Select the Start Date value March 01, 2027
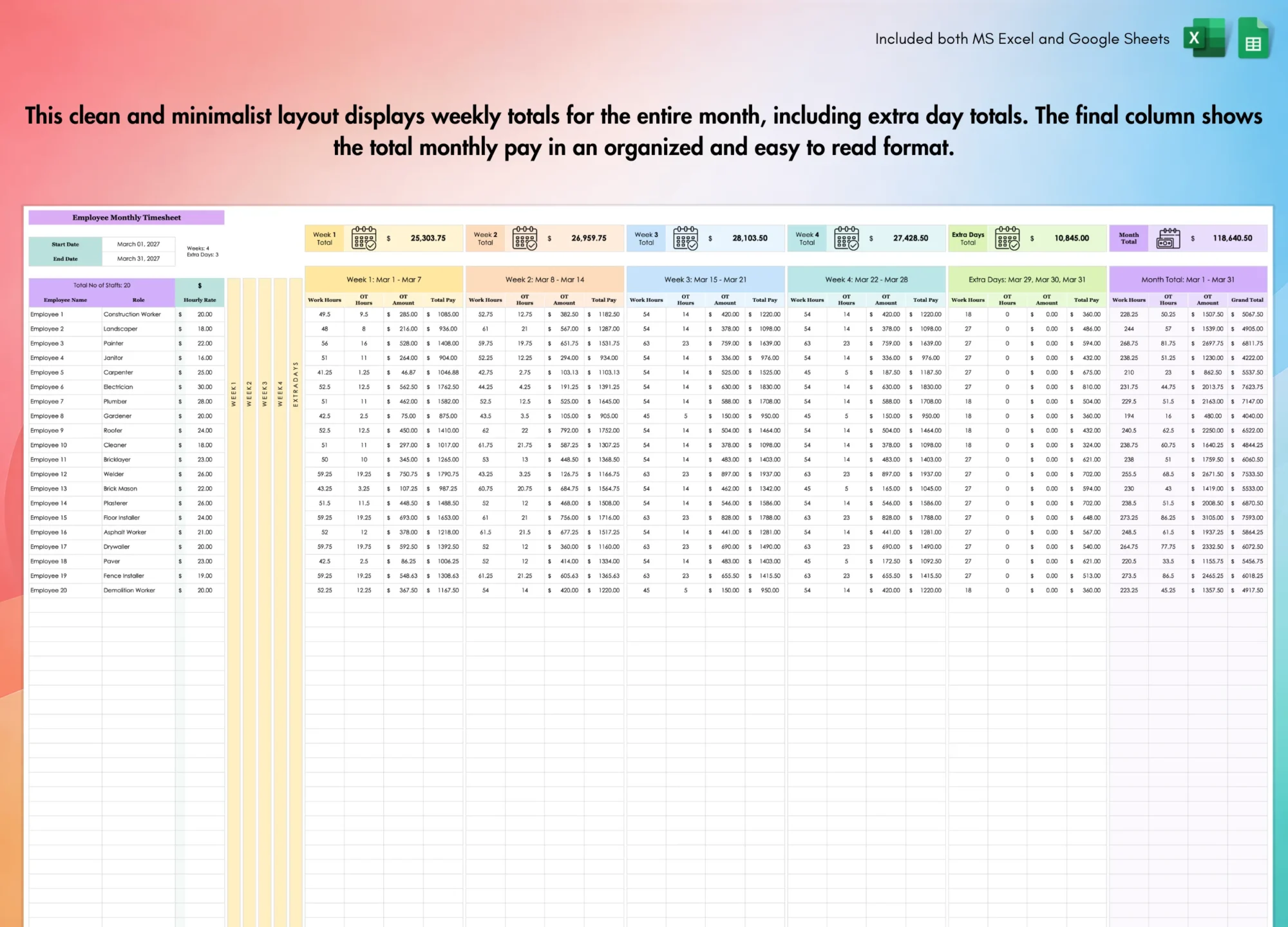The width and height of the screenshot is (1288, 927). (138, 244)
